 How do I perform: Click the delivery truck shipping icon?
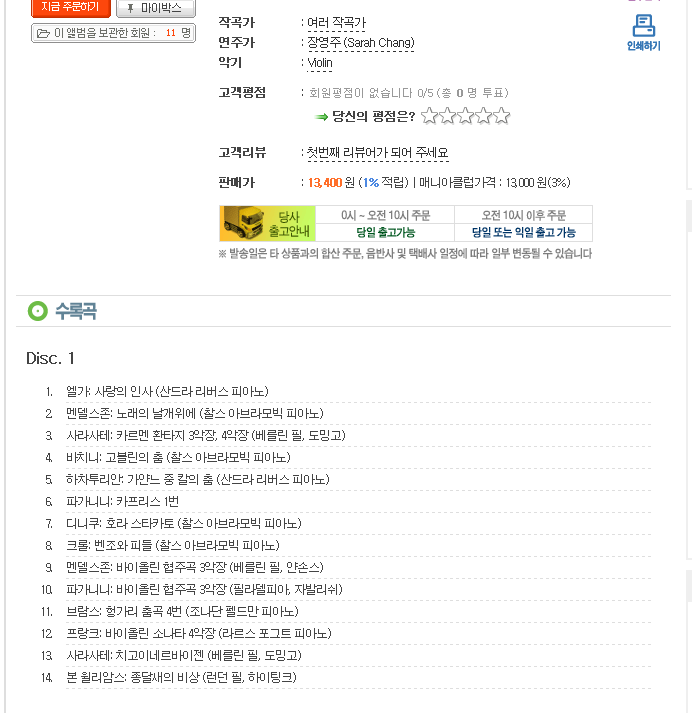click(x=246, y=222)
